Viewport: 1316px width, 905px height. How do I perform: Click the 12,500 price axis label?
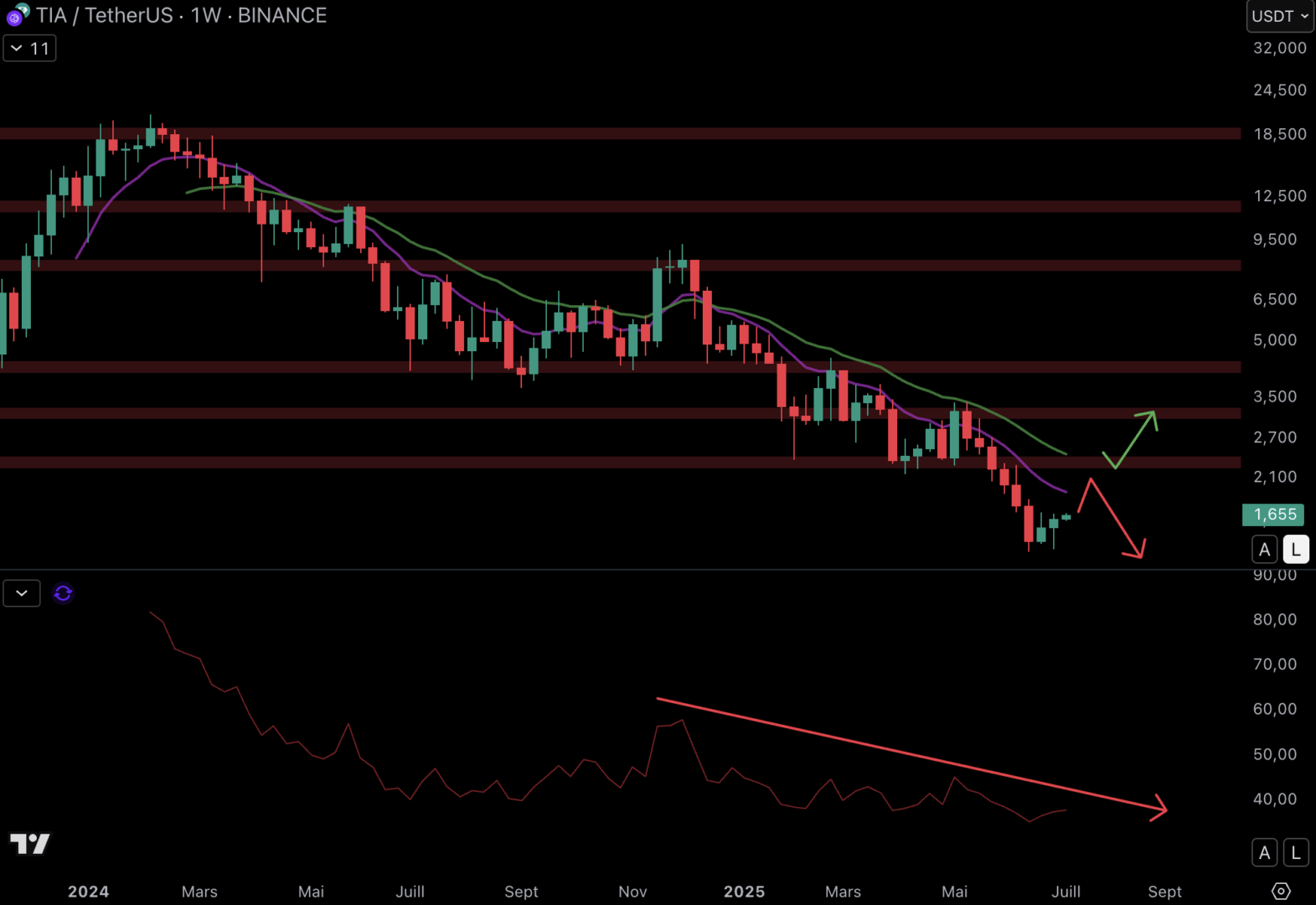[1280, 196]
